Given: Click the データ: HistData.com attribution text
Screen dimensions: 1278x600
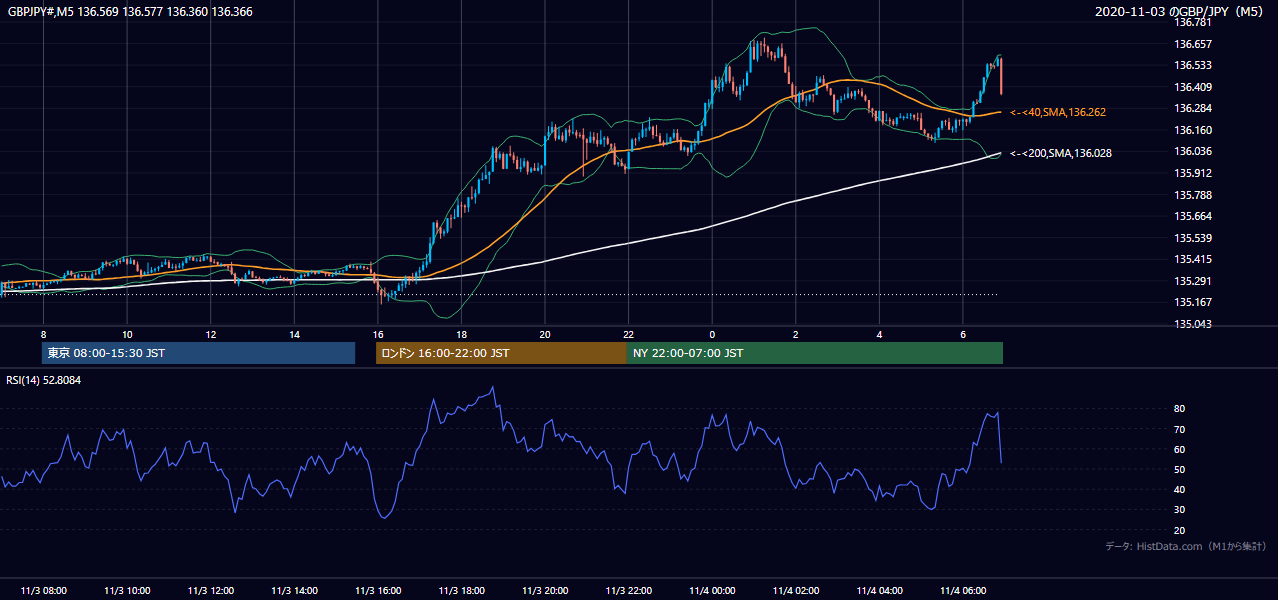Looking at the screenshot, I should (x=1186, y=546).
